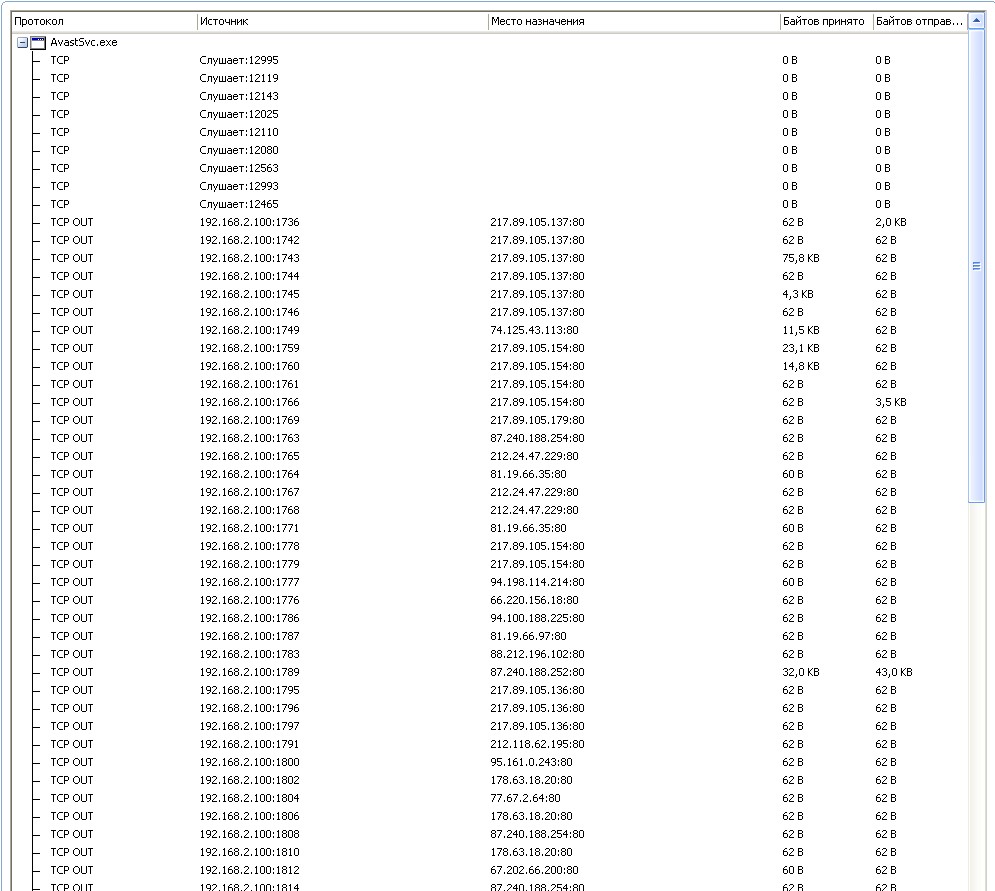Select source 192.168.2.100:1746
The width and height of the screenshot is (995, 891).
(249, 312)
